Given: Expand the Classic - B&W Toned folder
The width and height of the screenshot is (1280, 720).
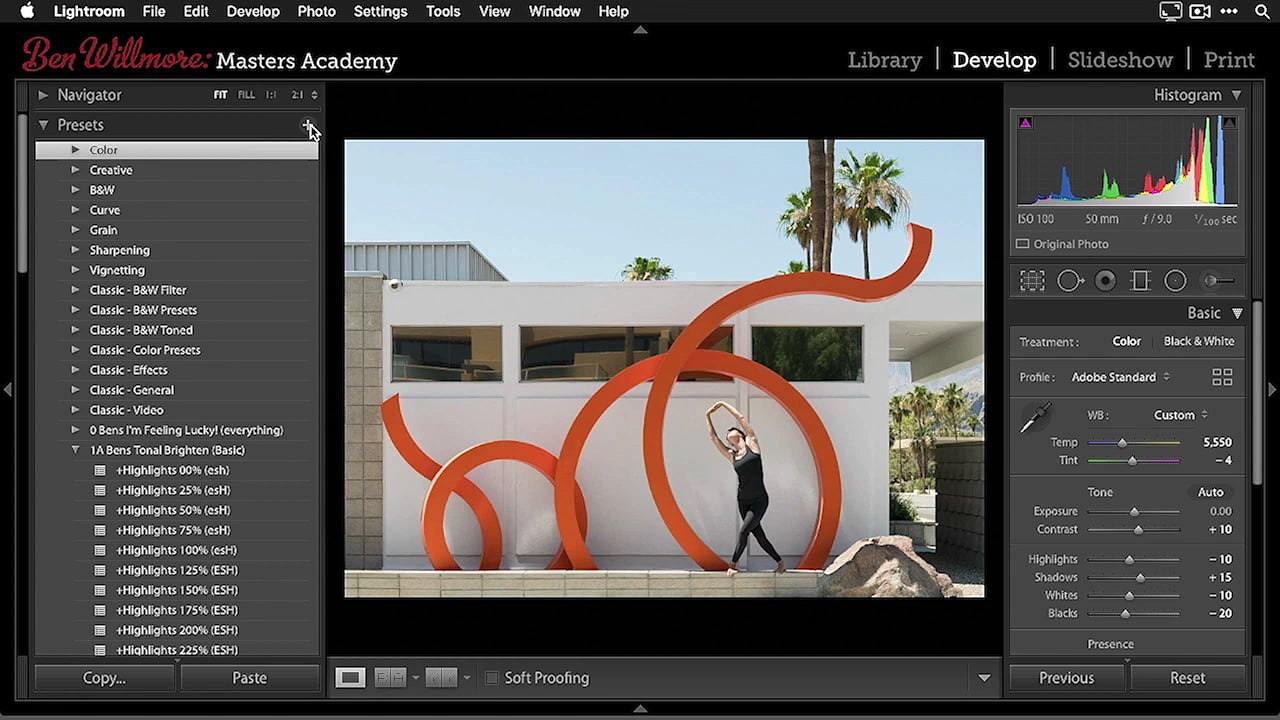Looking at the screenshot, I should pos(75,330).
